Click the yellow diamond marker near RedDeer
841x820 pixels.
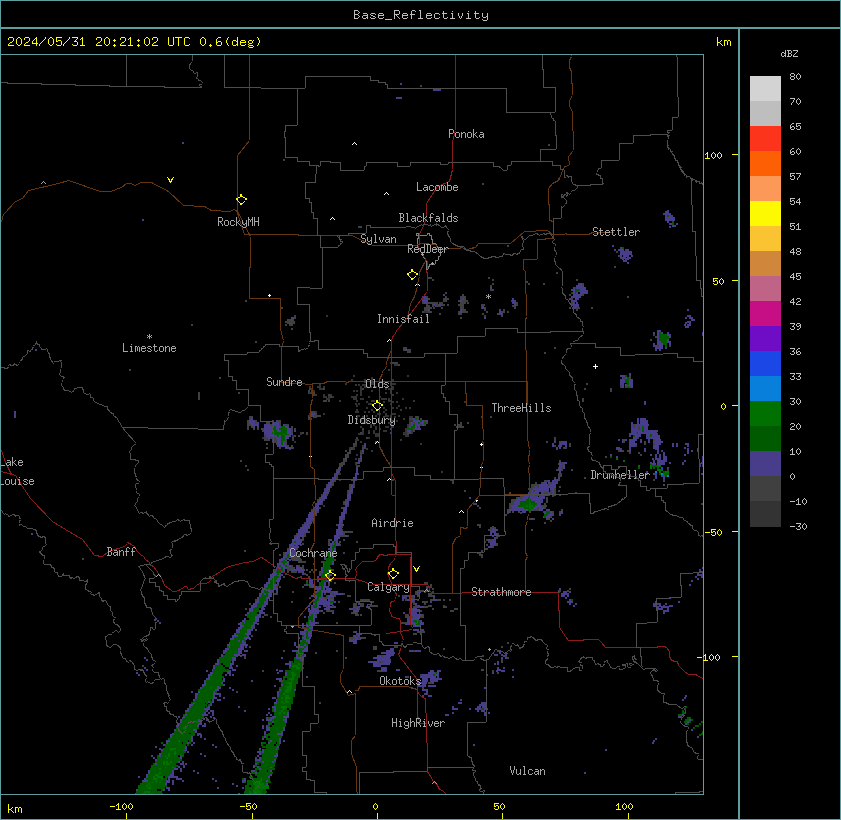pos(412,275)
